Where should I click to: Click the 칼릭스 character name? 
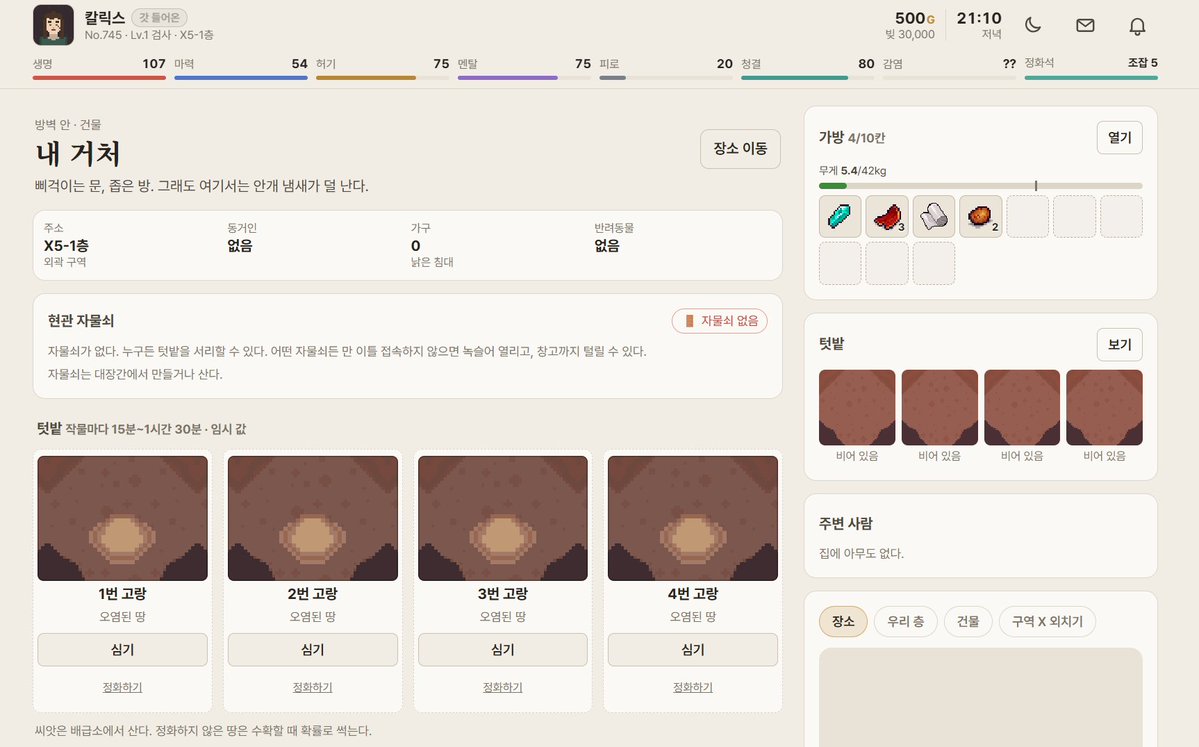tap(105, 17)
